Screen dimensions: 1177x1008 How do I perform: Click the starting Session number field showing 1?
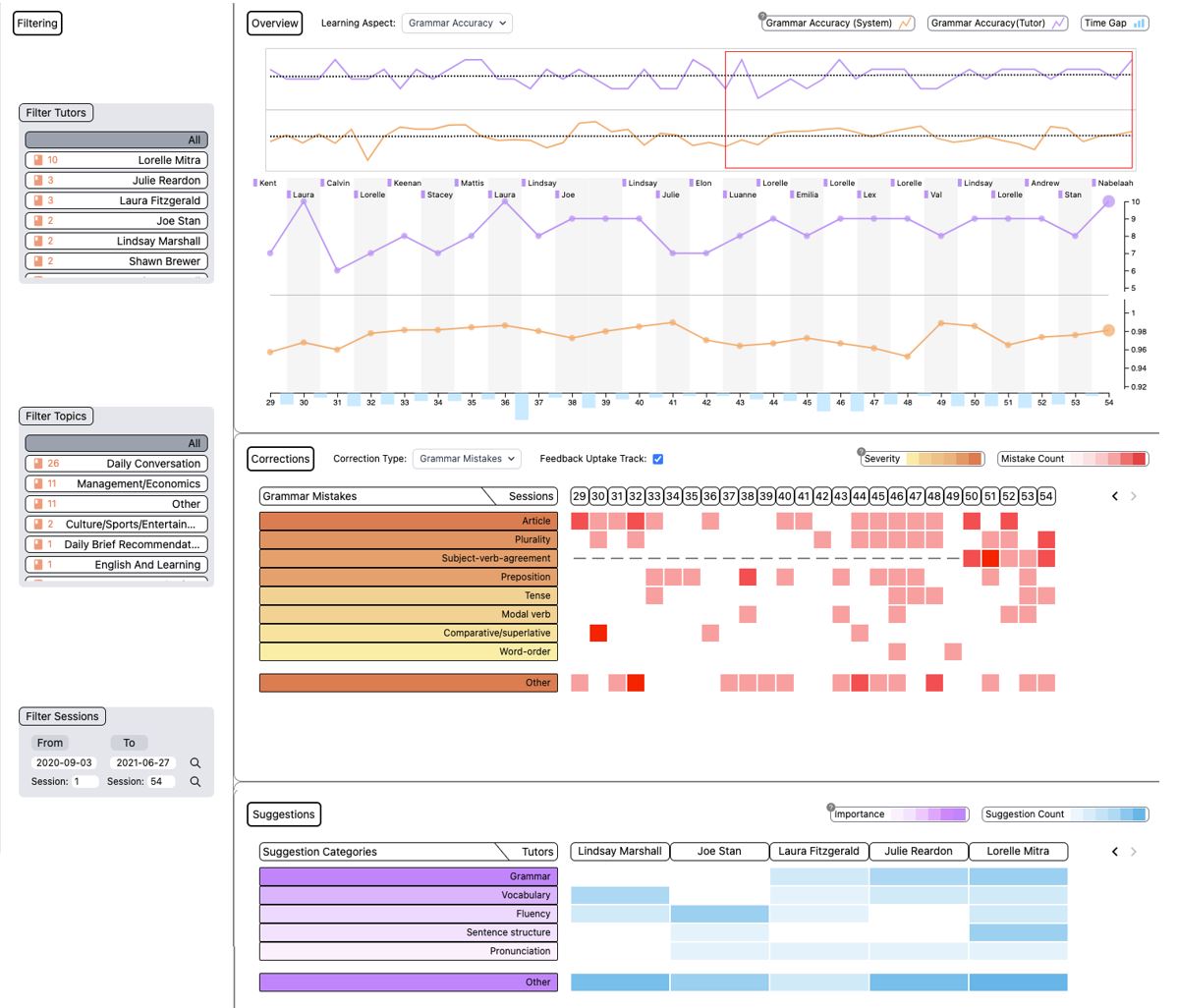tap(84, 781)
